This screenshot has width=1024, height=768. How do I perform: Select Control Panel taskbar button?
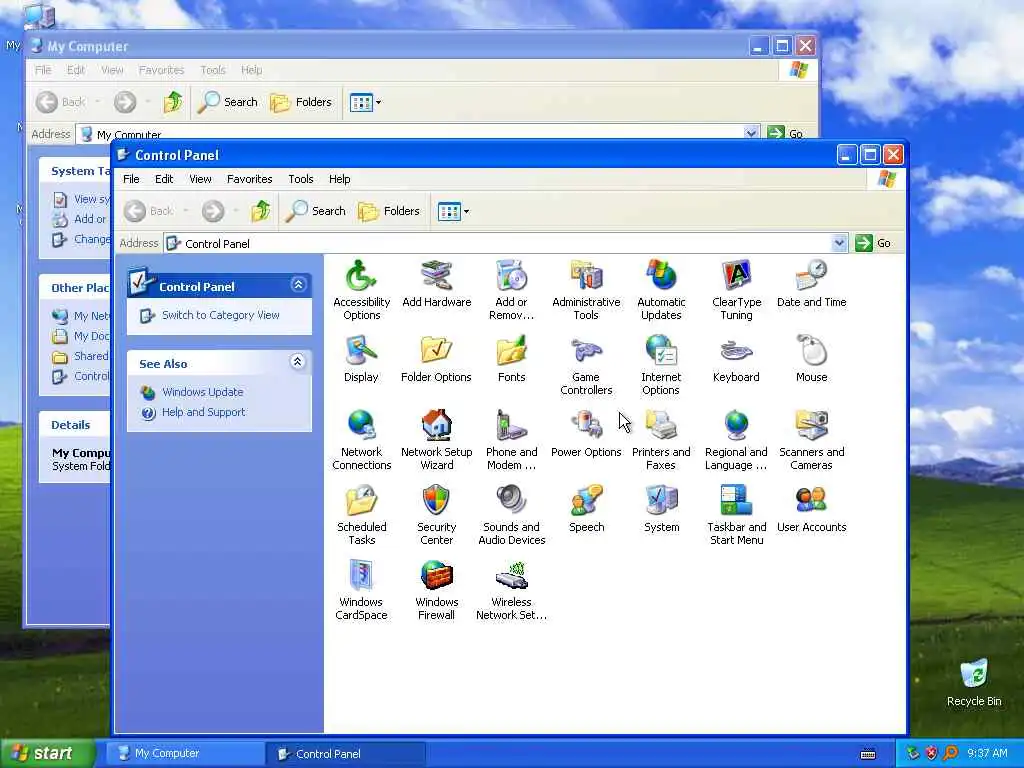click(346, 754)
